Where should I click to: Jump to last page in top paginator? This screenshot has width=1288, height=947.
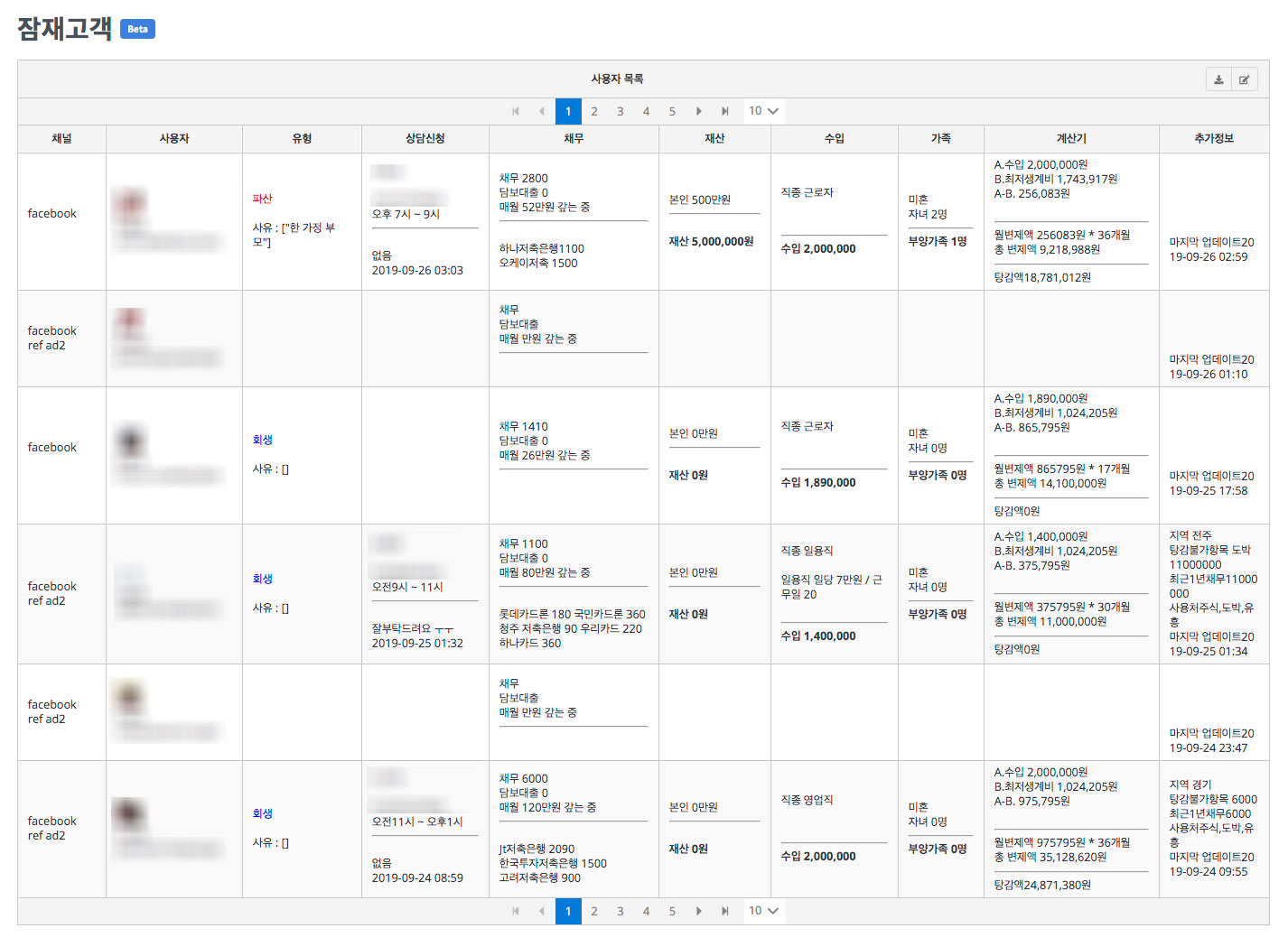[724, 111]
